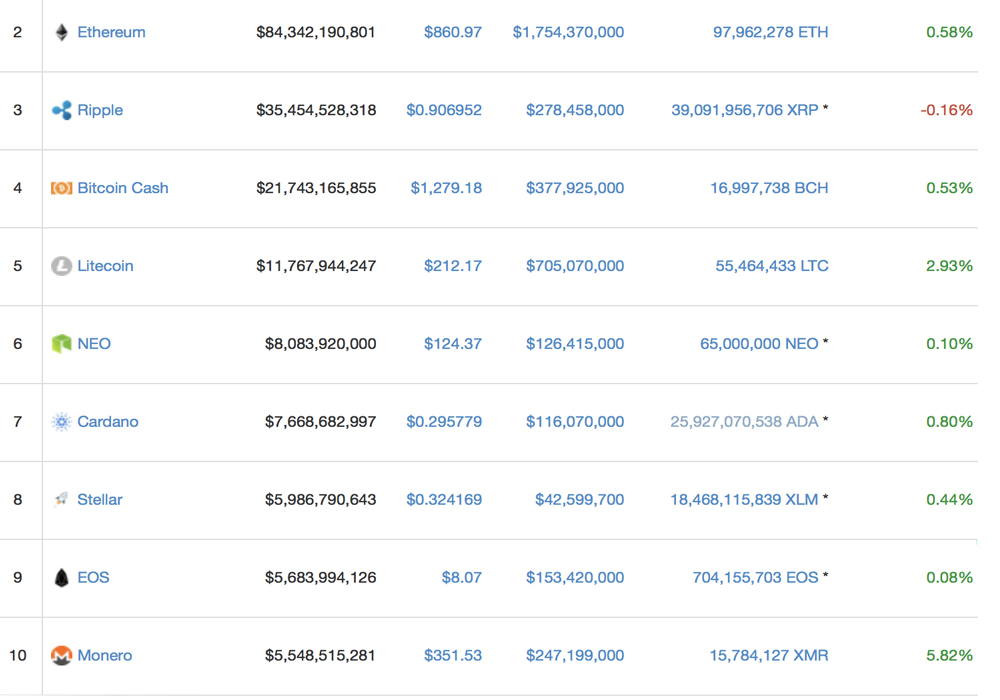Click Ripple volume $278,458,000
The height and width of the screenshot is (700, 1000).
[575, 110]
